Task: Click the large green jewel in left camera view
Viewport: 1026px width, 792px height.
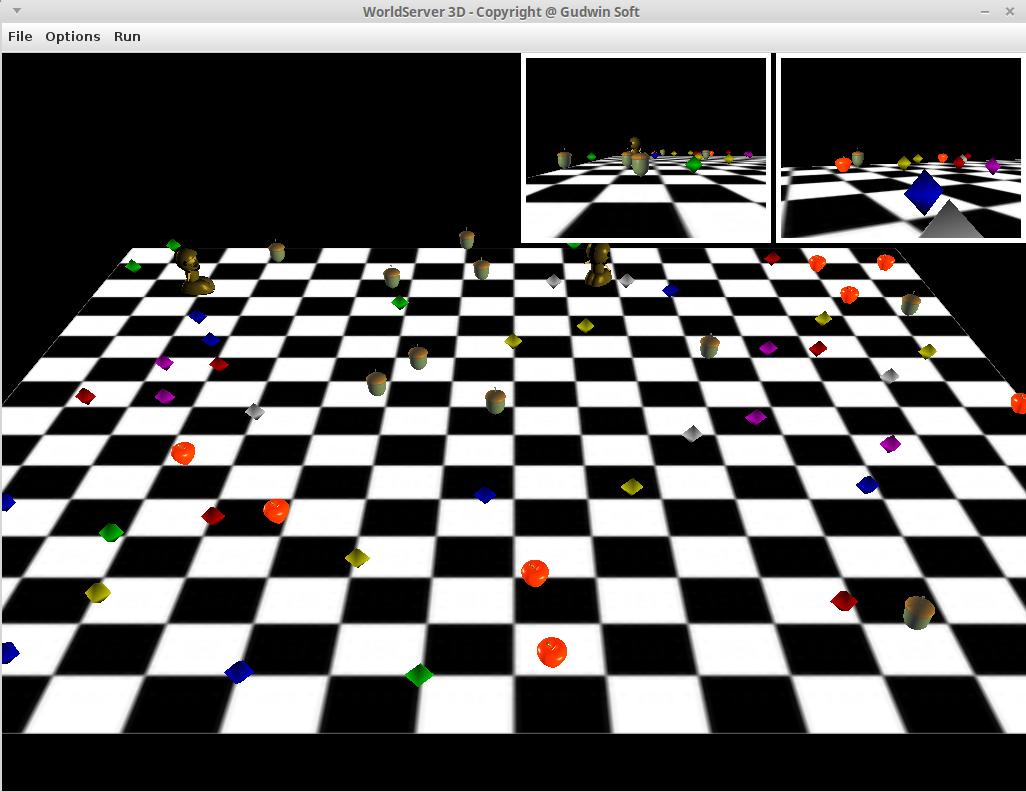Action: (693, 164)
